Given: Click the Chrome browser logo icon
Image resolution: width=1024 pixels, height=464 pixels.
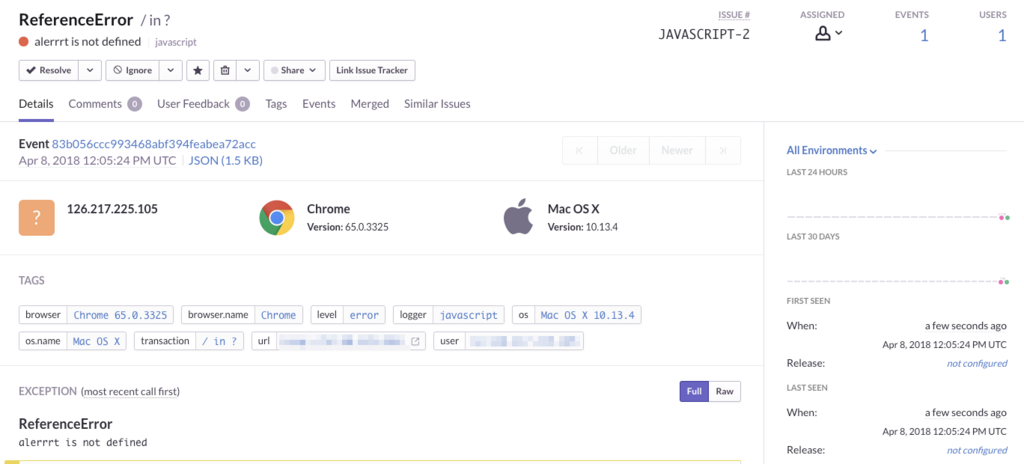Looking at the screenshot, I should click(x=276, y=218).
